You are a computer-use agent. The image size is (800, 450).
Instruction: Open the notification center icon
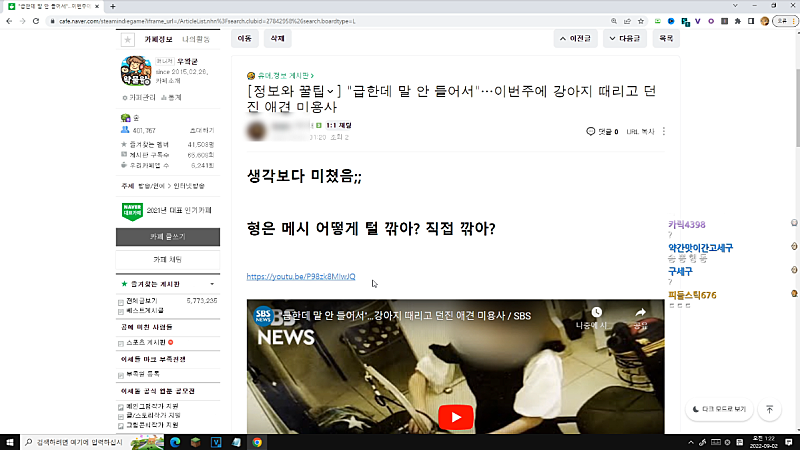[789, 442]
